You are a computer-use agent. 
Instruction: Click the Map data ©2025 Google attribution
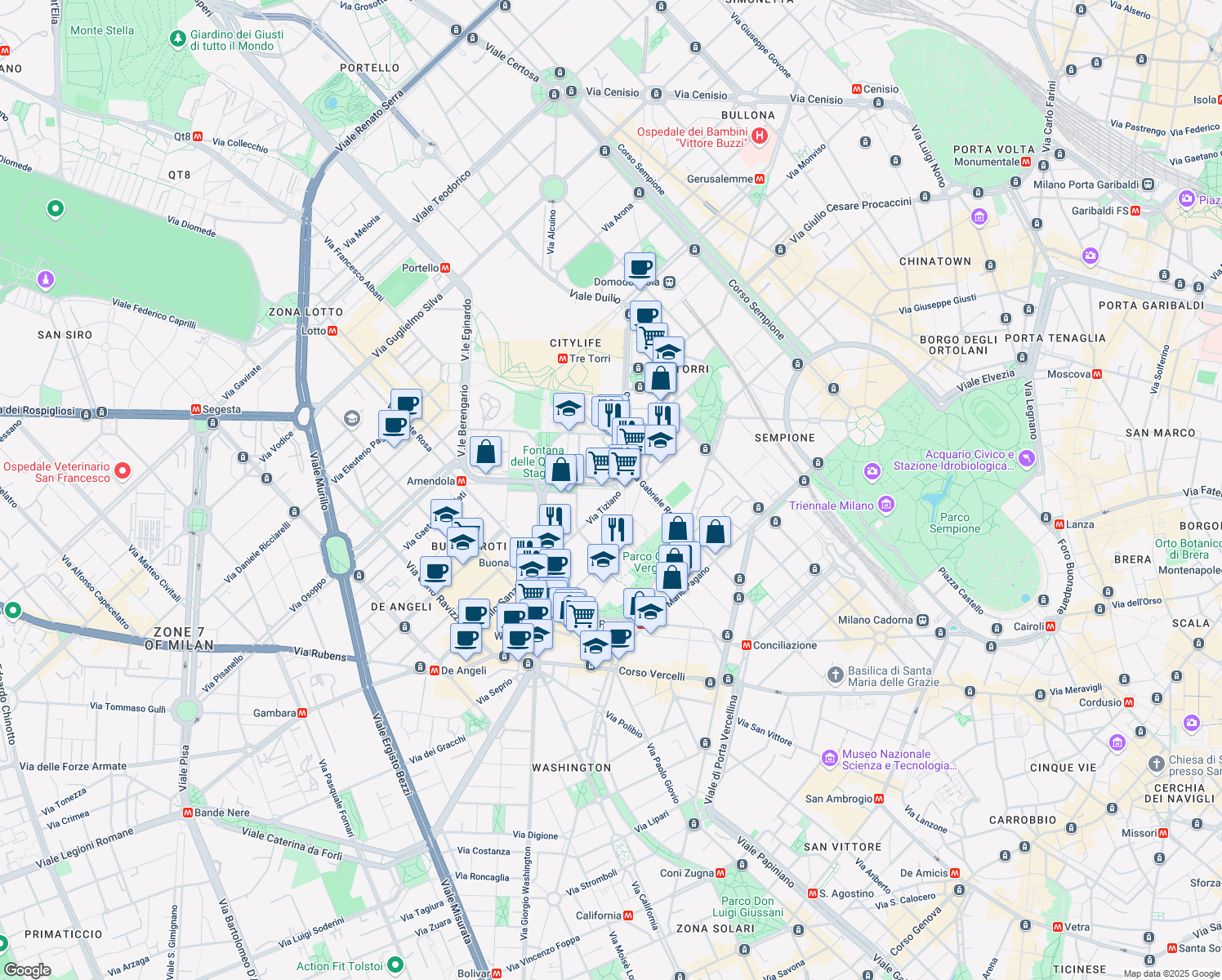point(1171,973)
